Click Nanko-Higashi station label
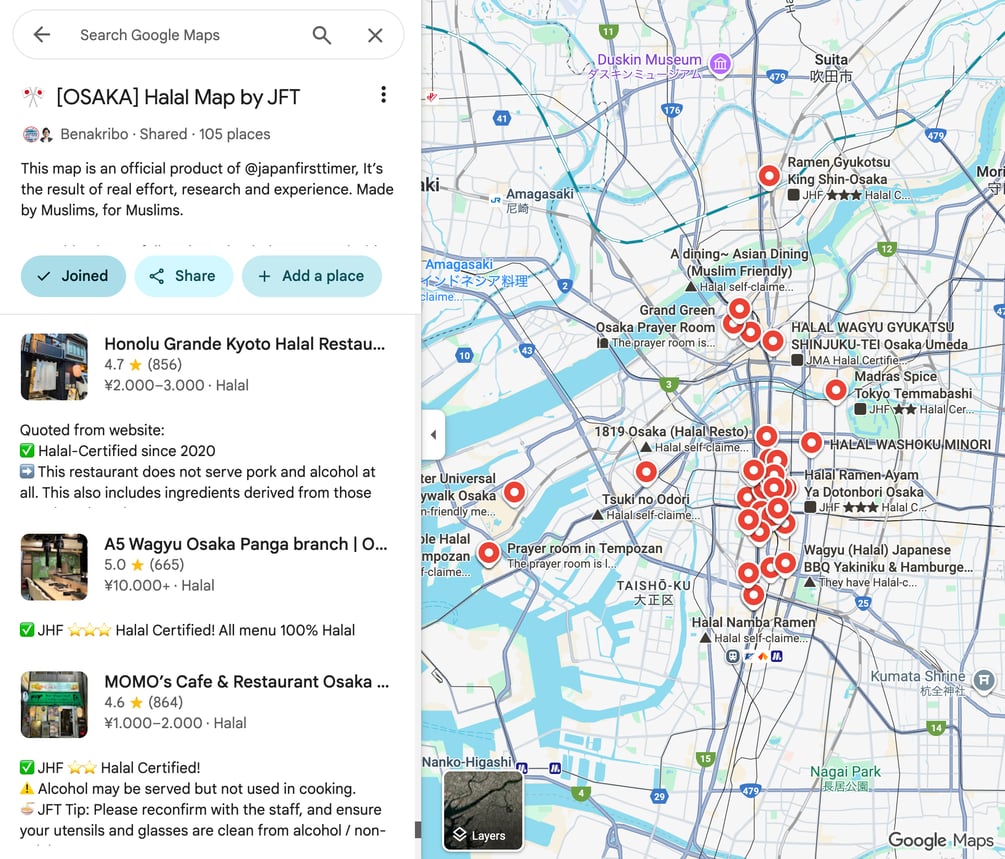The width and height of the screenshot is (1005, 859). tap(467, 762)
